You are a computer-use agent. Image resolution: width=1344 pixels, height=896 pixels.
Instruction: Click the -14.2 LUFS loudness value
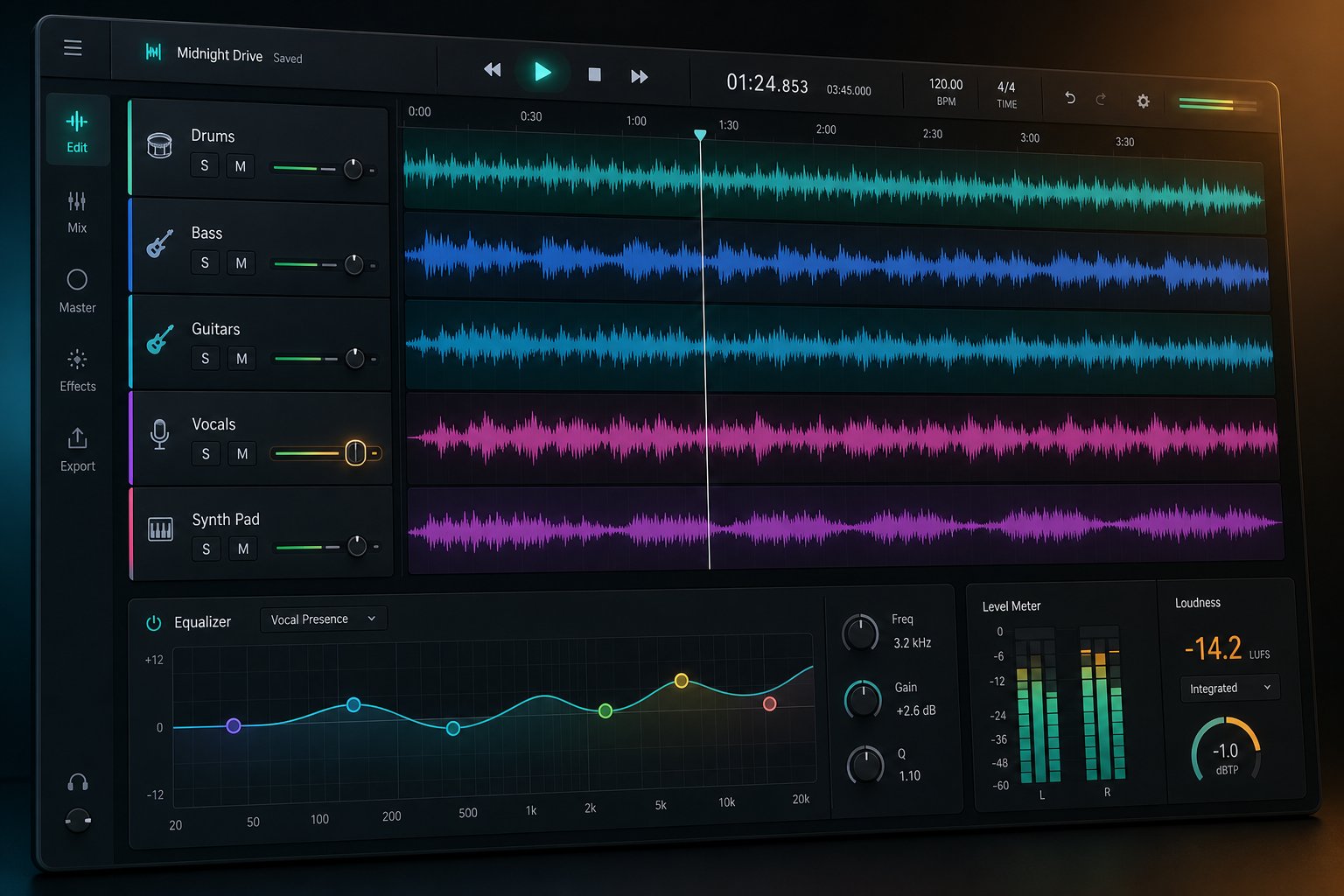(x=1213, y=648)
